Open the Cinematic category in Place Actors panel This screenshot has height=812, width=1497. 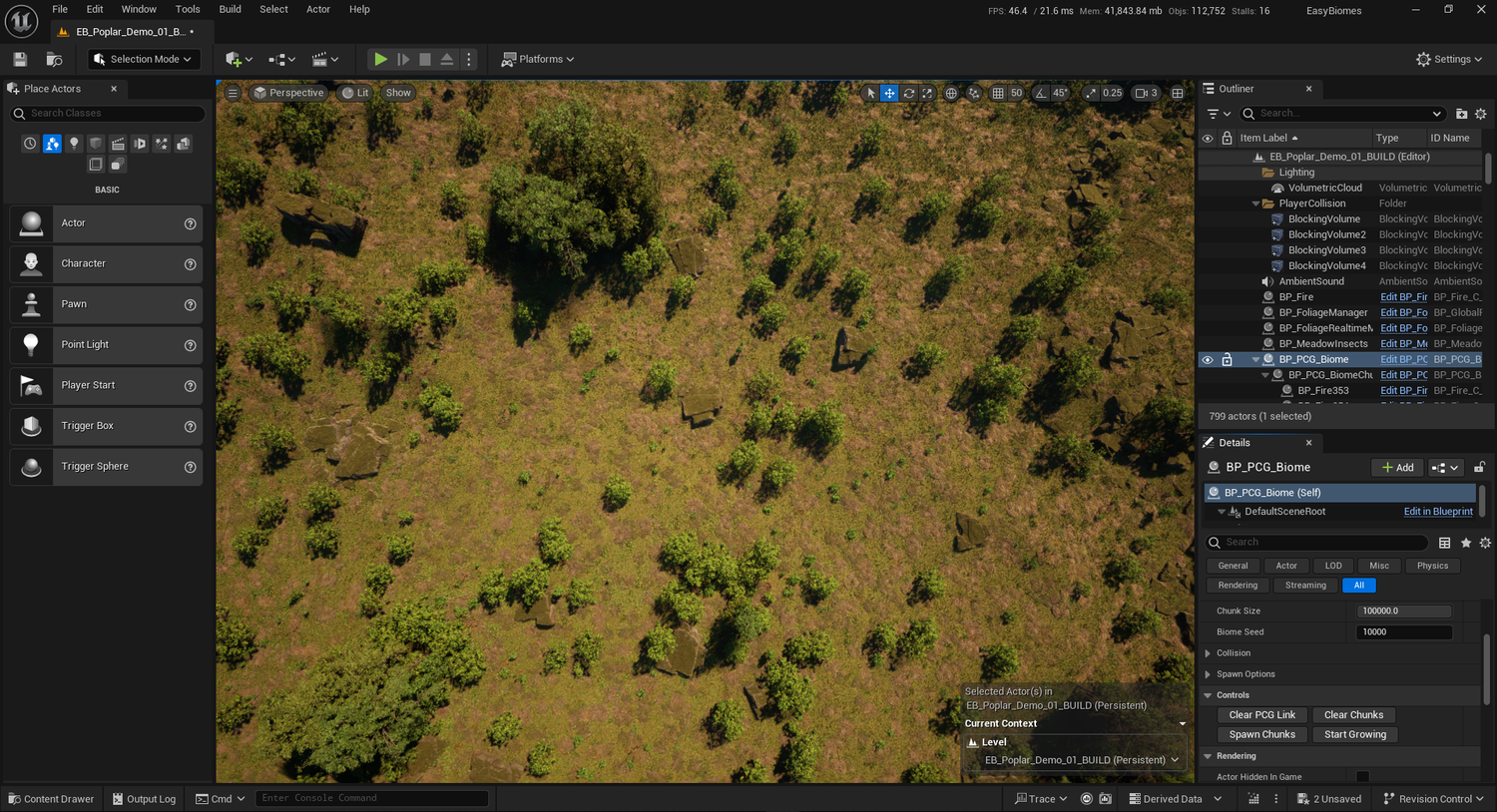(x=117, y=143)
